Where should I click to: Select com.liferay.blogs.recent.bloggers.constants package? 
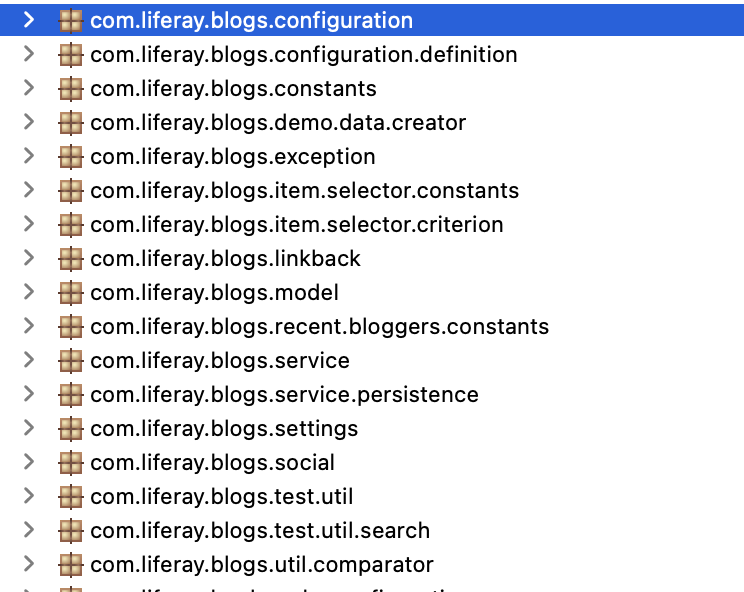coord(320,327)
